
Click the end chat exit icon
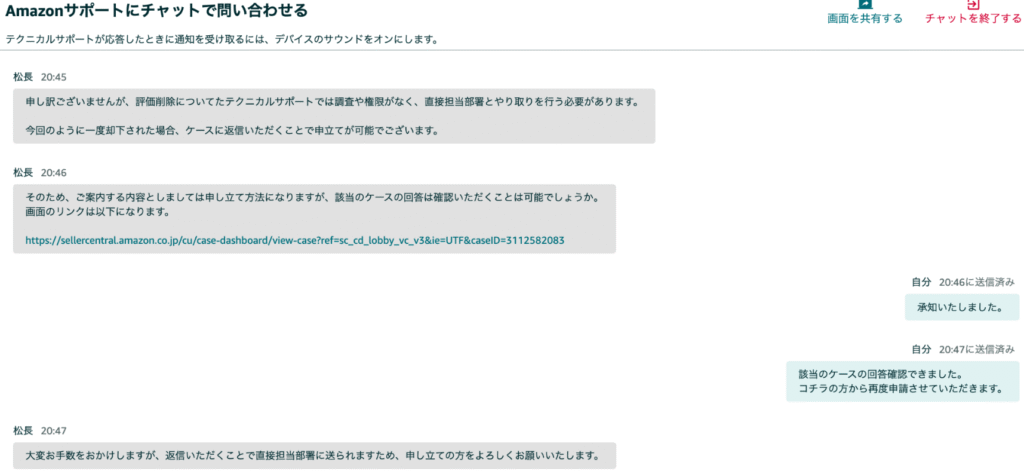(x=973, y=3)
